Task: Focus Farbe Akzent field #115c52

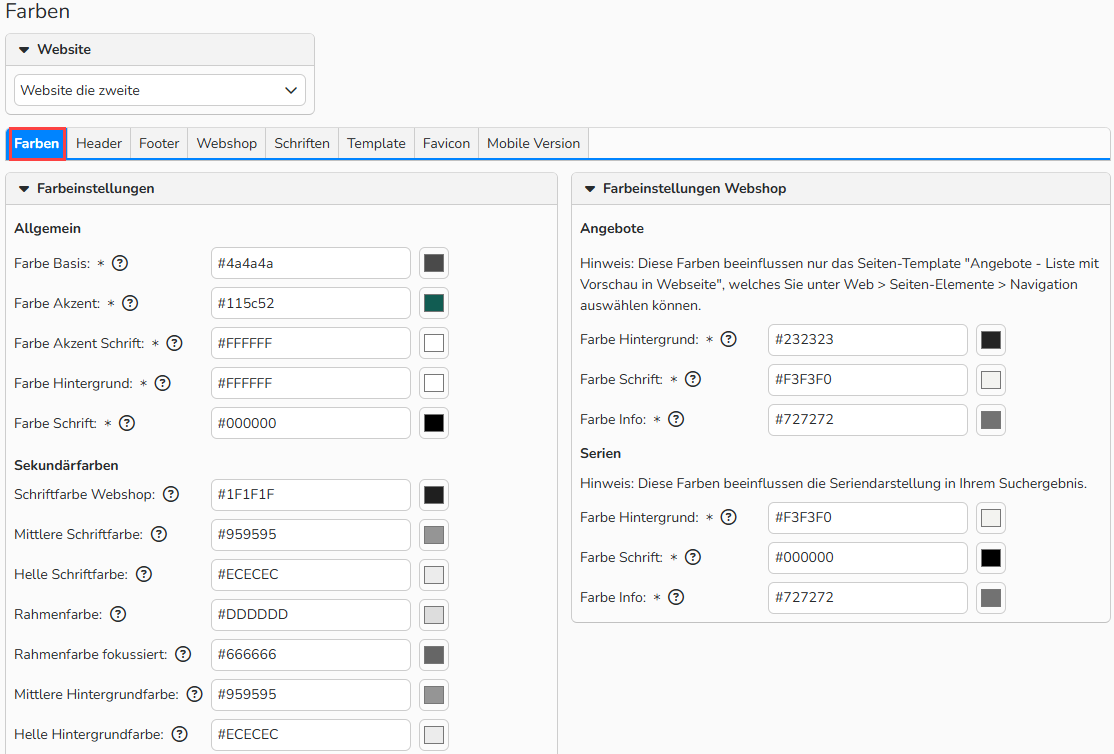Action: pyautogui.click(x=311, y=303)
